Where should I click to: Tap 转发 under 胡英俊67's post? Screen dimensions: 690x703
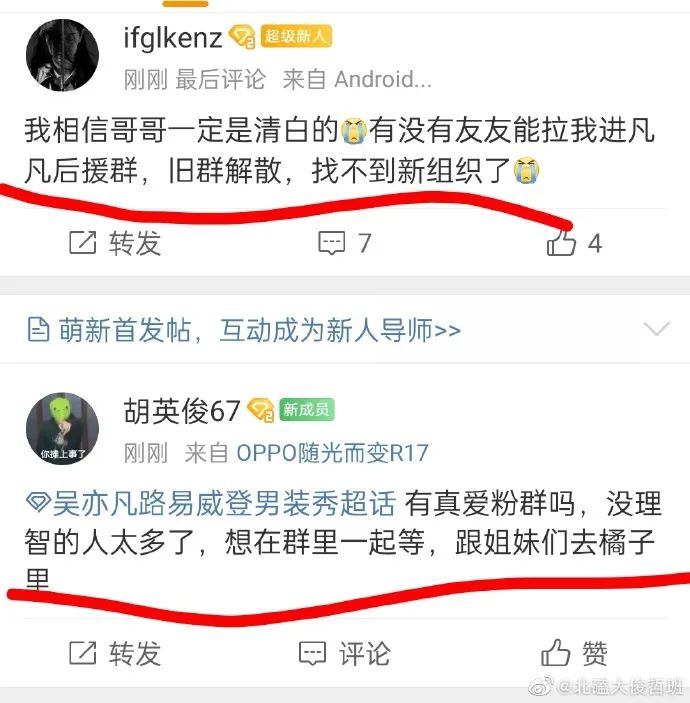click(115, 653)
